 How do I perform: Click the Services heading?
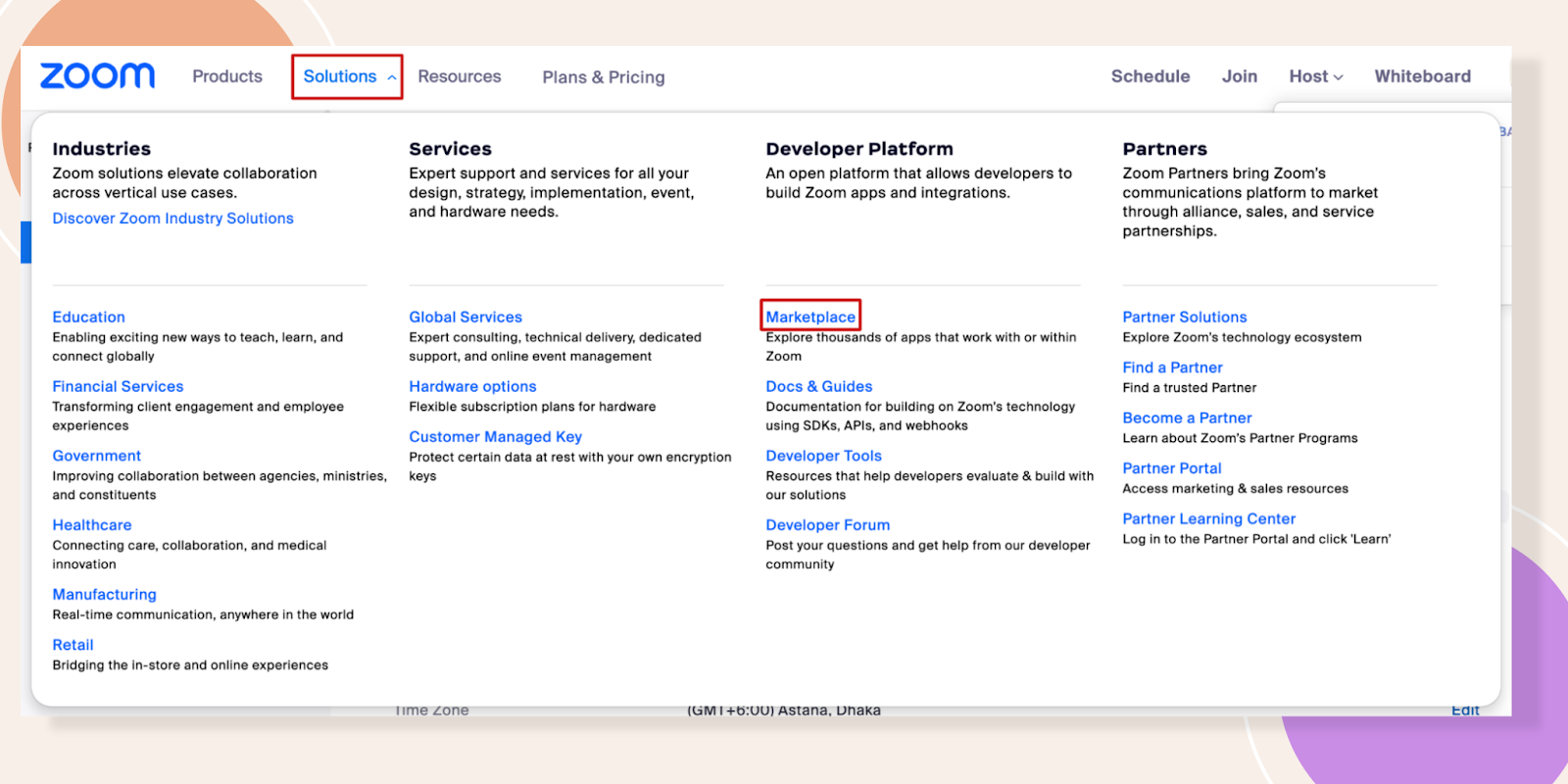tap(451, 149)
